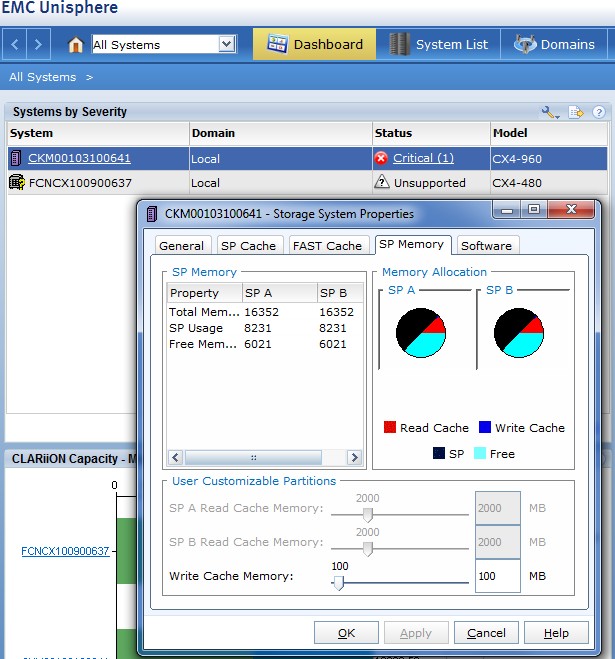The image size is (615, 659).
Task: Click the SP B column header
Action: coord(340,293)
